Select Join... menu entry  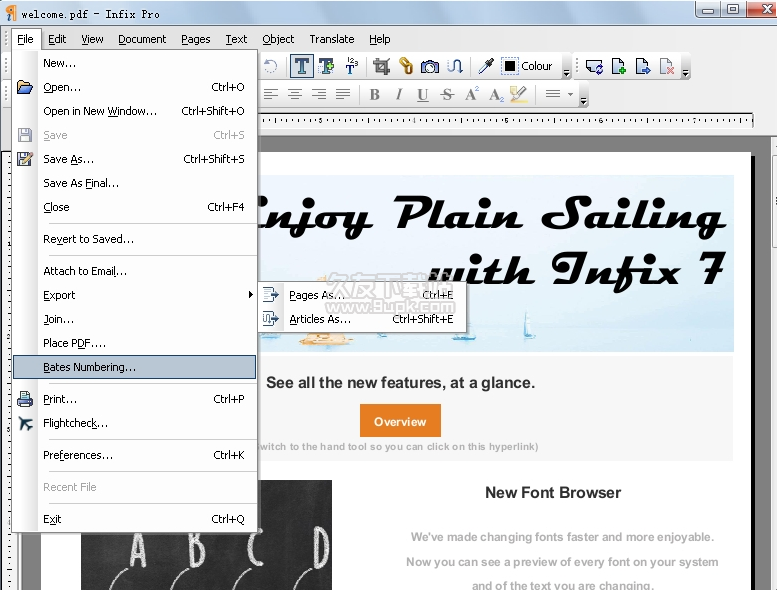[135, 319]
